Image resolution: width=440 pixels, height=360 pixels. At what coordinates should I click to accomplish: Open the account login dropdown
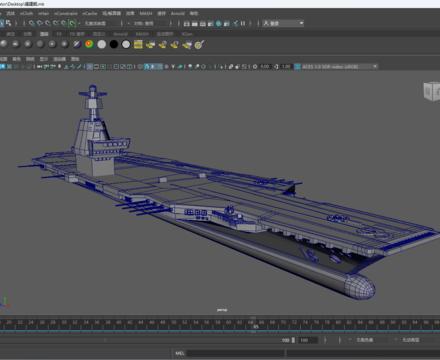pos(283,23)
